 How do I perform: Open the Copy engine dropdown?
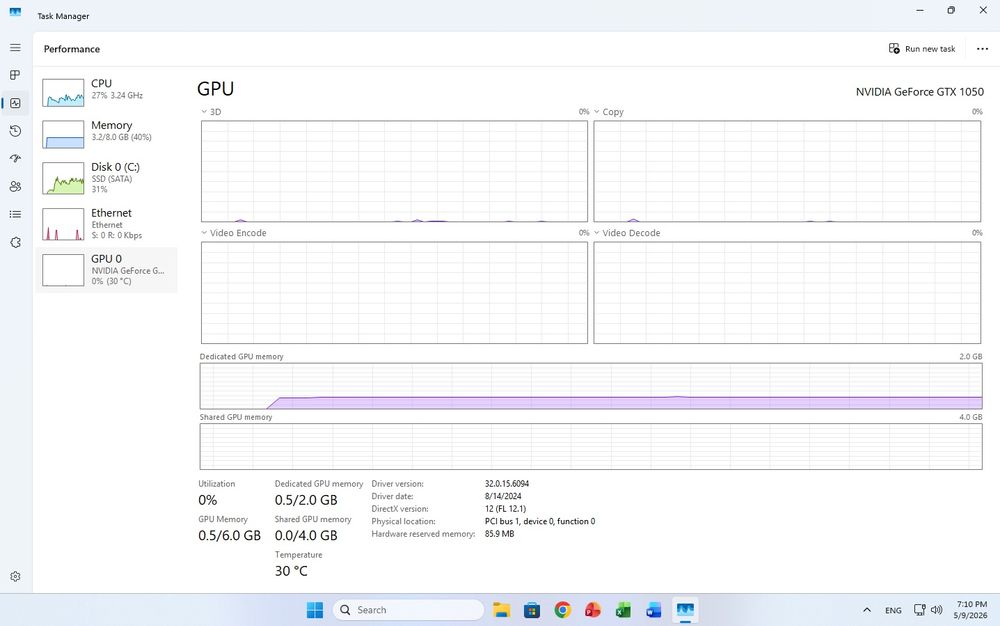point(608,112)
